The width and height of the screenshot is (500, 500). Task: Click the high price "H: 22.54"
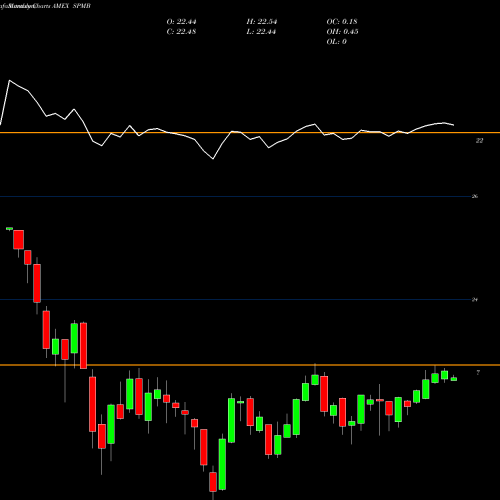pyautogui.click(x=262, y=22)
